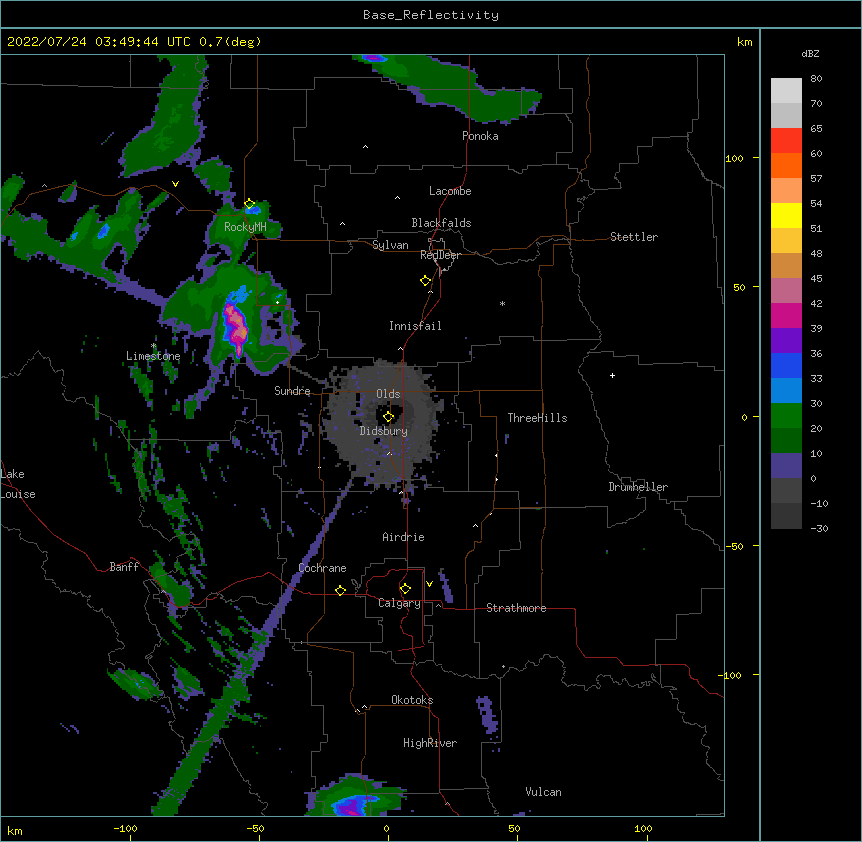Click the ThreeHills city label
The width and height of the screenshot is (862, 842).
(x=537, y=418)
